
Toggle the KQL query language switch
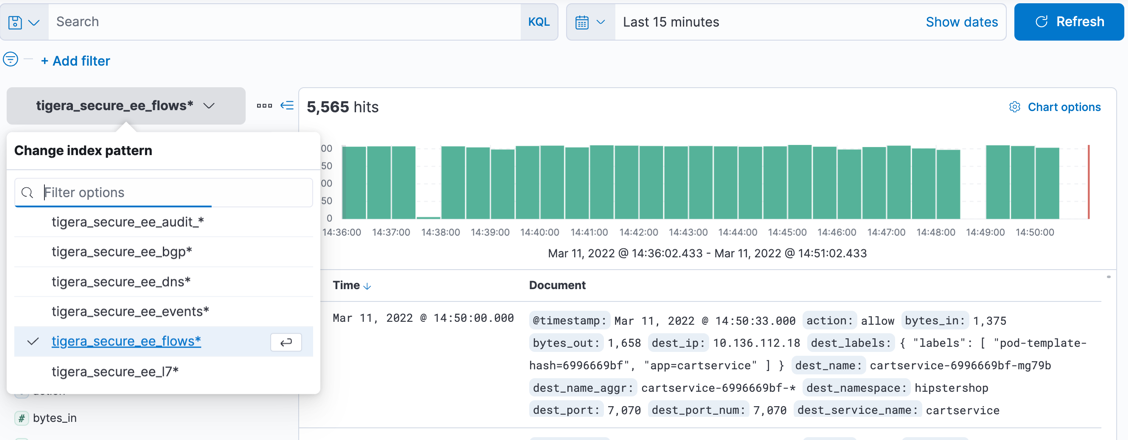click(538, 22)
